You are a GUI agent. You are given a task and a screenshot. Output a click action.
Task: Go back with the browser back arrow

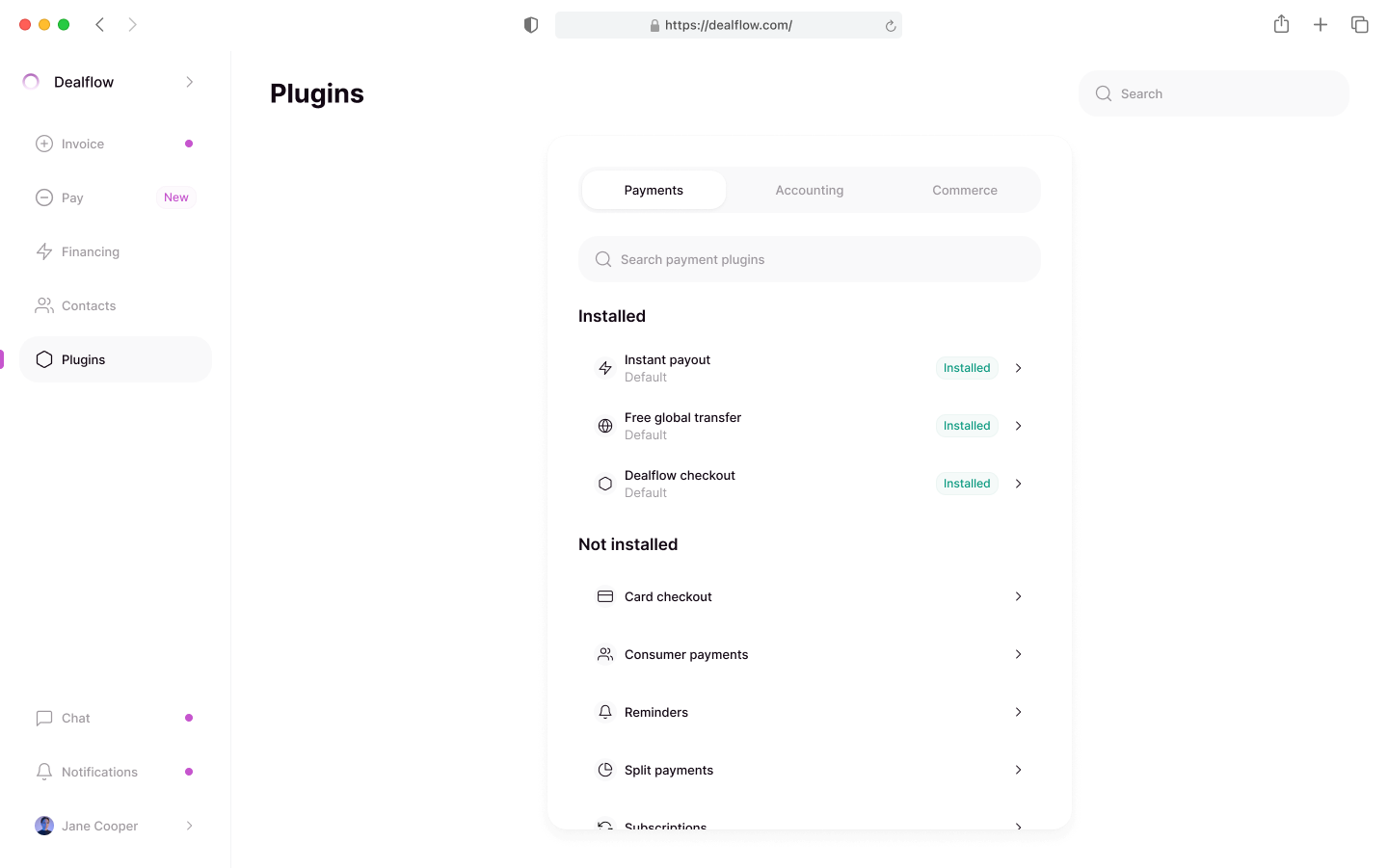pos(100,25)
